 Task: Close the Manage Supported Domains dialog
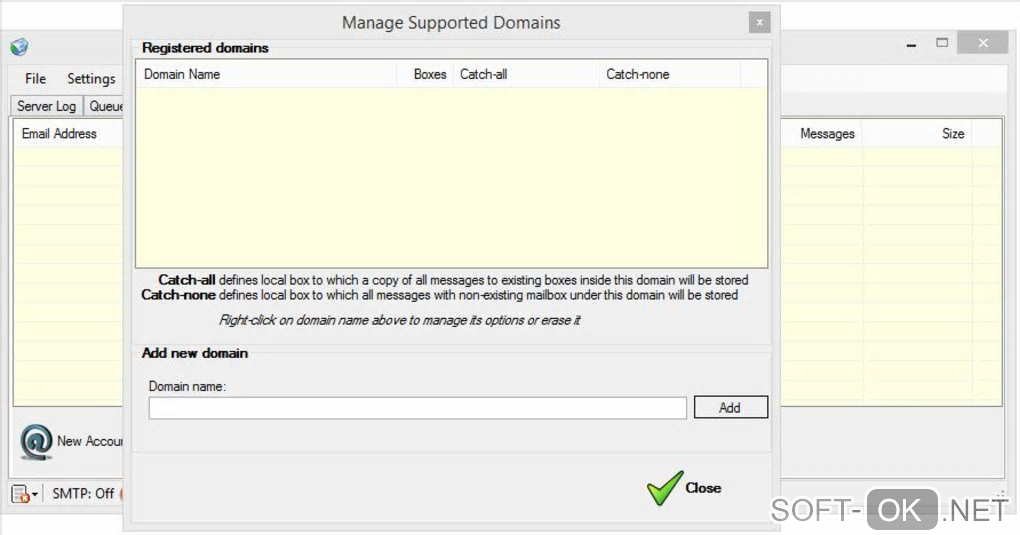click(759, 22)
